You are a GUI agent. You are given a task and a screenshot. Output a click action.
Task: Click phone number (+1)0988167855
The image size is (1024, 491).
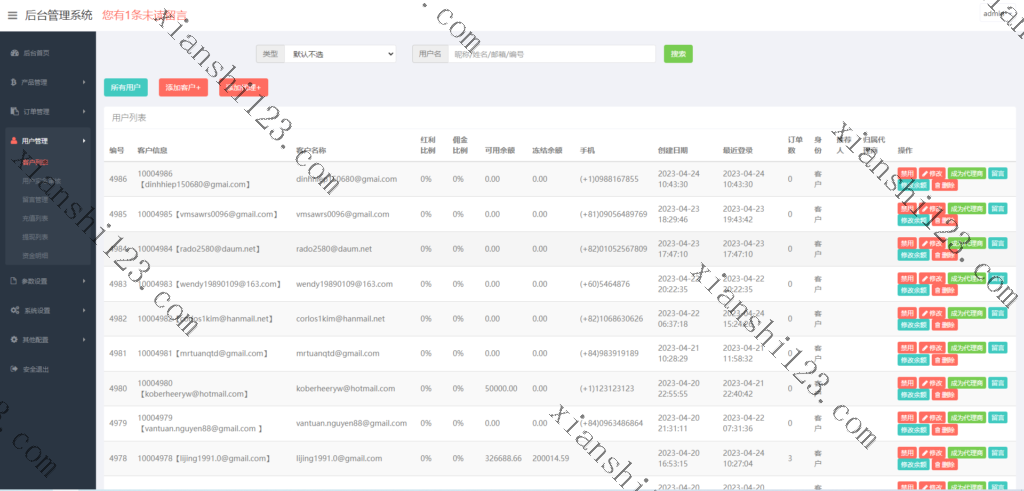[x=609, y=179]
